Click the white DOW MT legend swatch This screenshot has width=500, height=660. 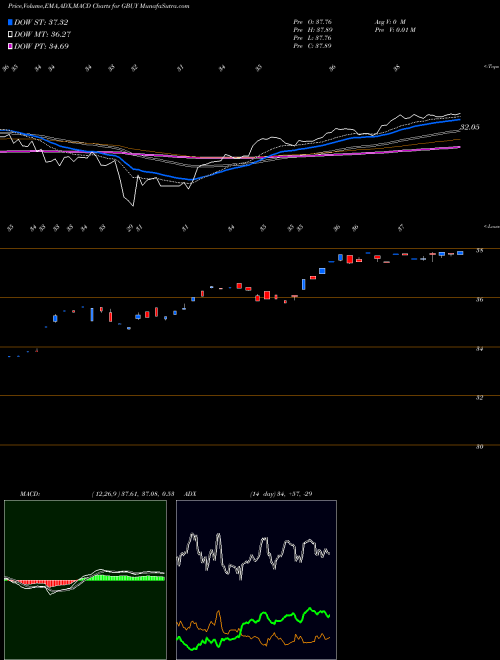[11, 35]
